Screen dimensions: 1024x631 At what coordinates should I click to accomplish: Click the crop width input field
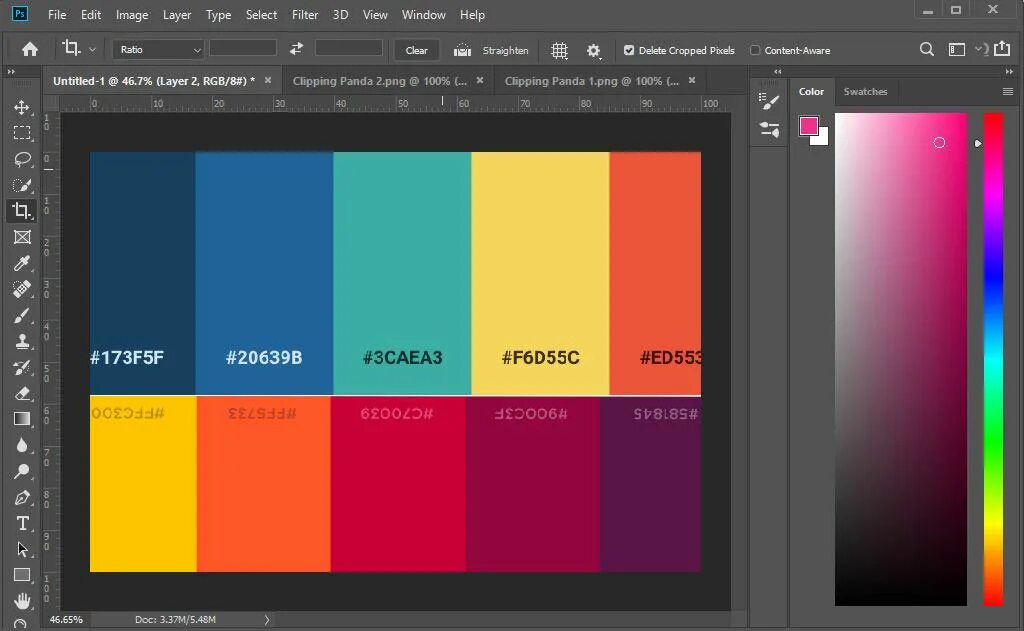coord(243,48)
